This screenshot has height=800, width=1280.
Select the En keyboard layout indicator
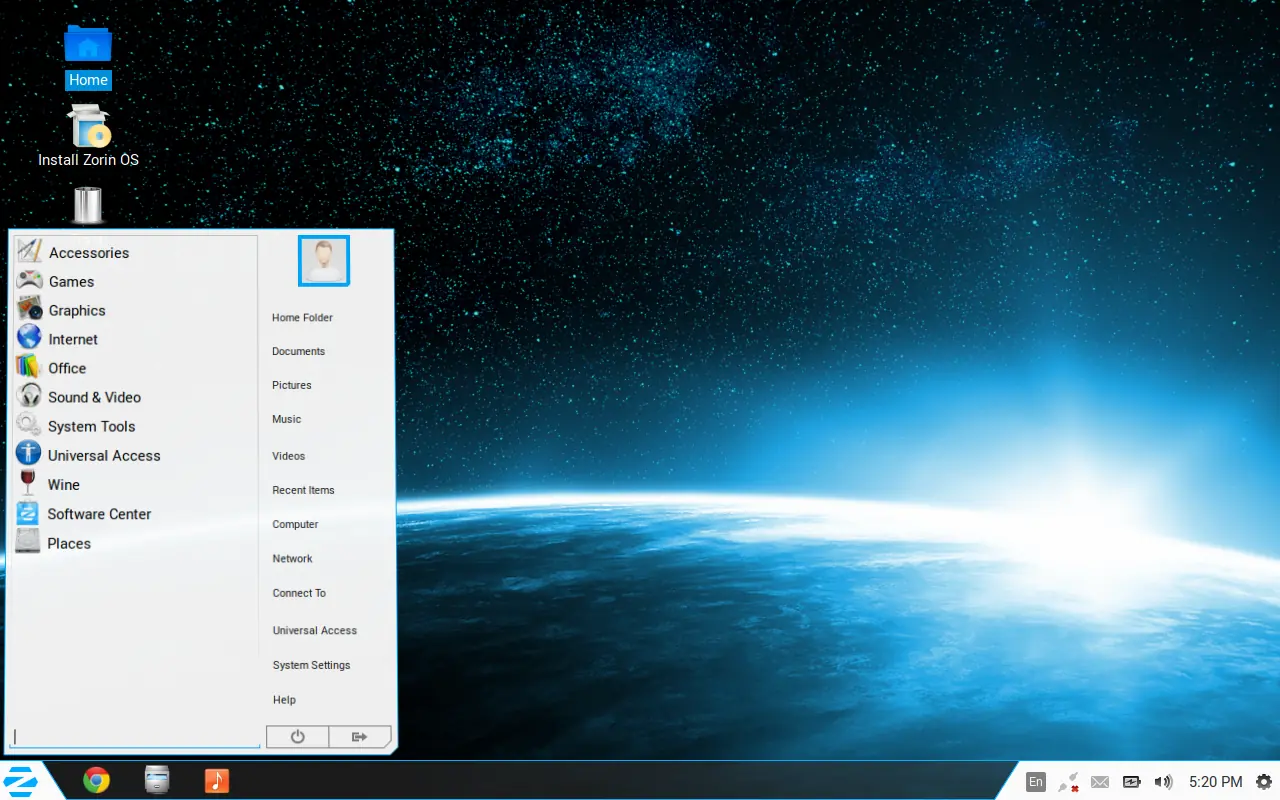tap(1036, 782)
